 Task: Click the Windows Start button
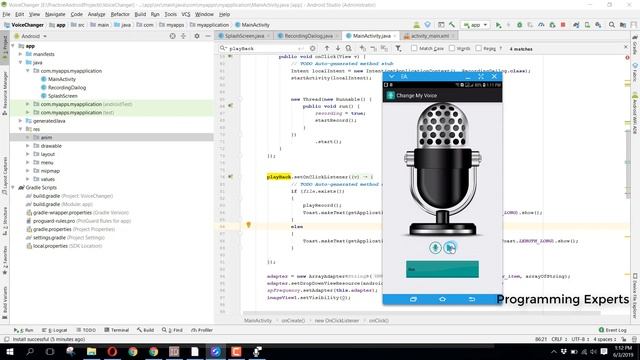9,351
